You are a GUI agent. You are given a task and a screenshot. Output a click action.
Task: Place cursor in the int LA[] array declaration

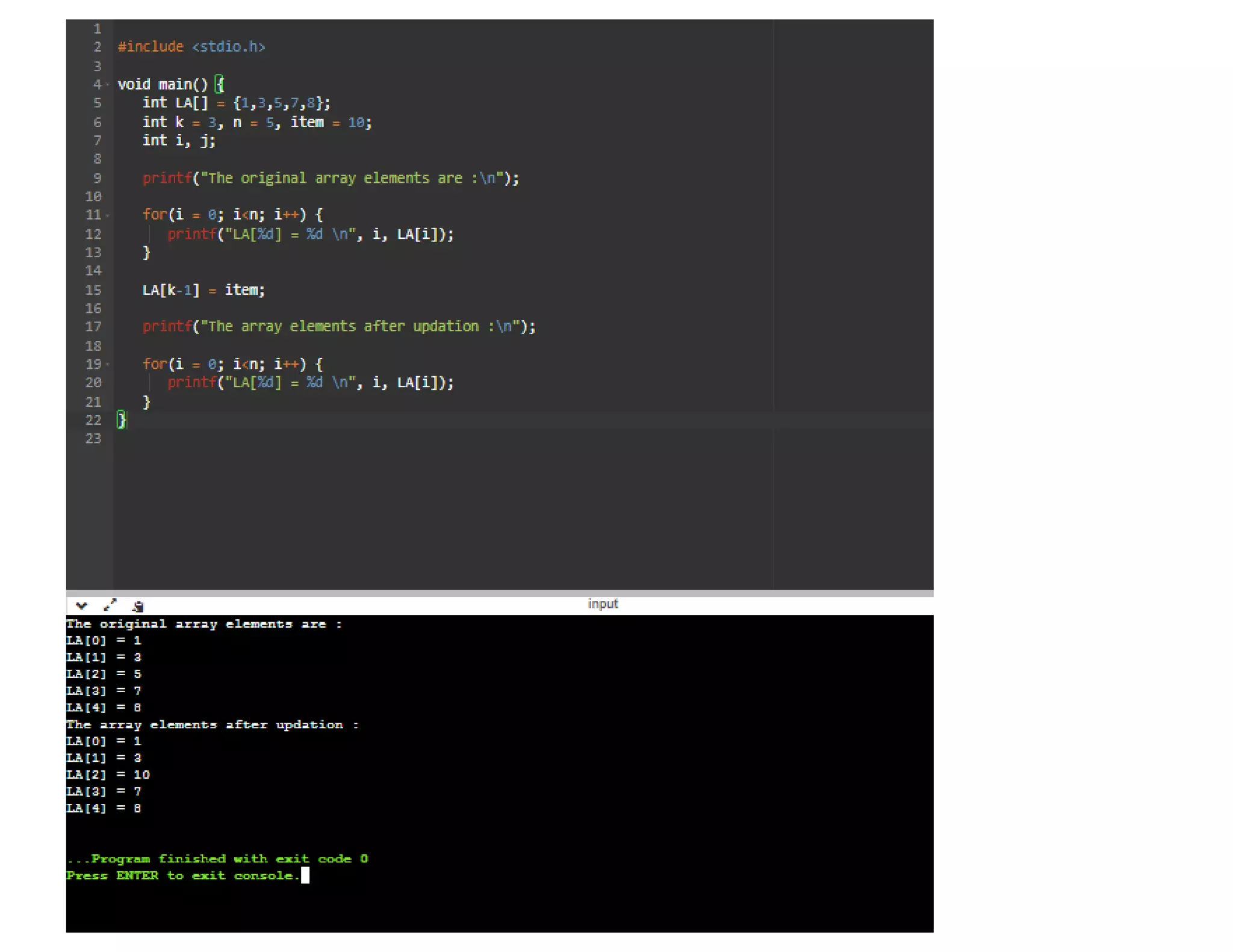point(236,103)
